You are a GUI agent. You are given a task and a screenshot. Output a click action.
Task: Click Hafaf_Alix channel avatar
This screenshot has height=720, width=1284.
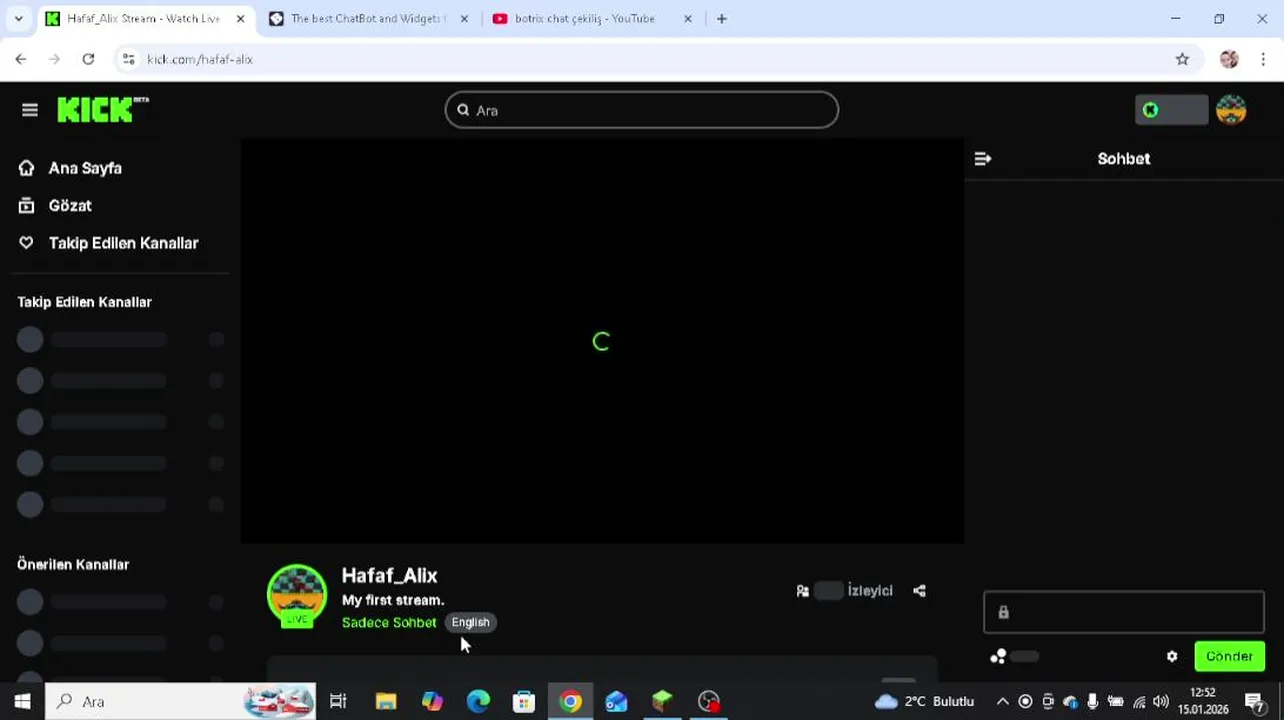(297, 595)
